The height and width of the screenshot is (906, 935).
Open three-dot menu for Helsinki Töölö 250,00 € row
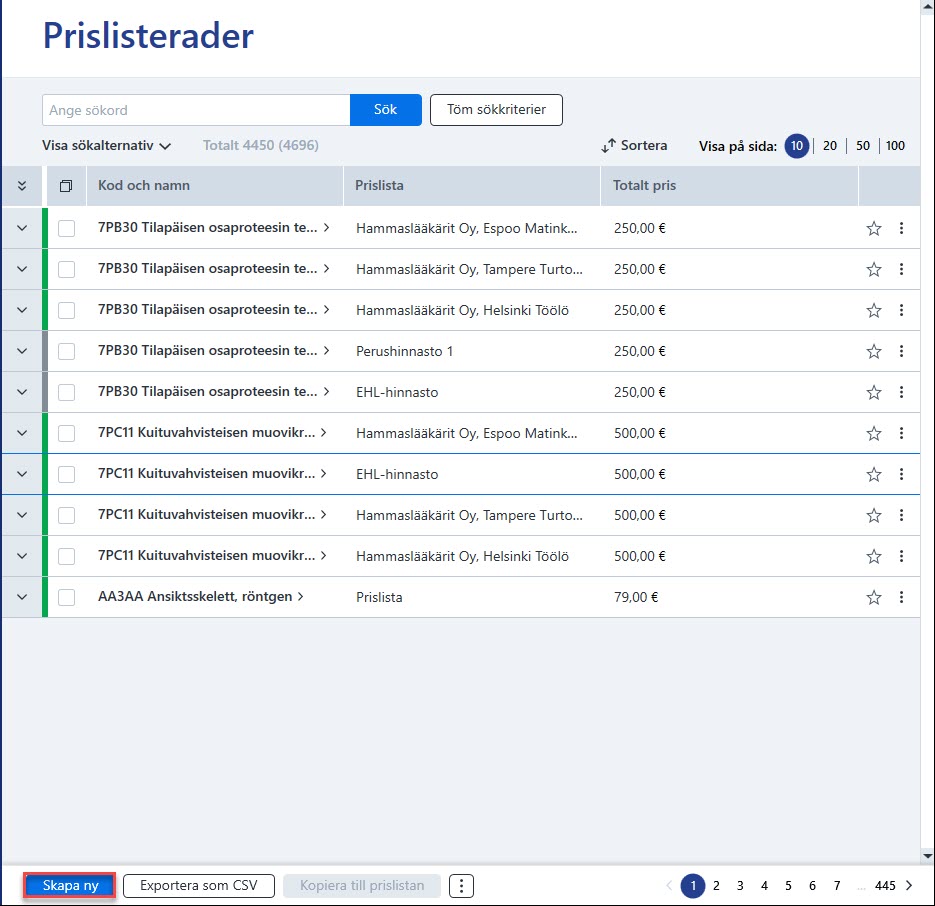click(901, 310)
